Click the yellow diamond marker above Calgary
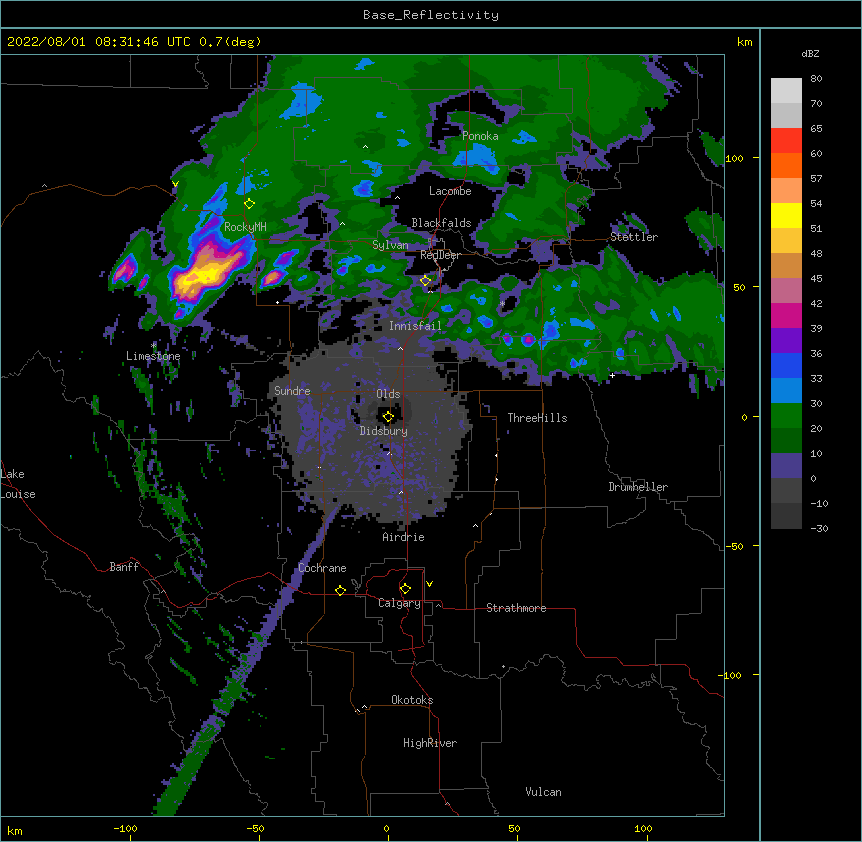862x842 pixels. pos(405,589)
